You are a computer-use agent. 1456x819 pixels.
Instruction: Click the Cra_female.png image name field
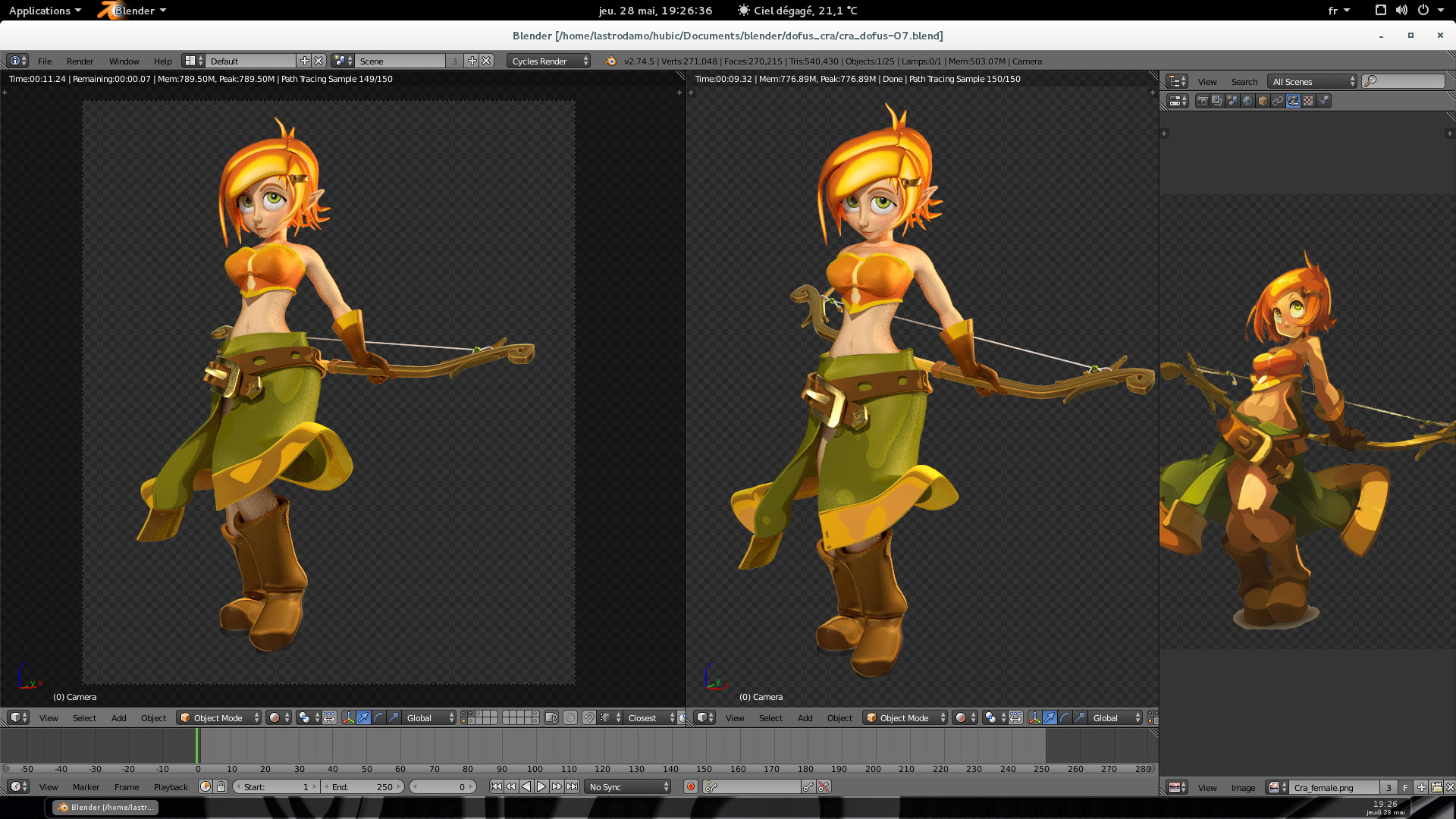tap(1335, 787)
